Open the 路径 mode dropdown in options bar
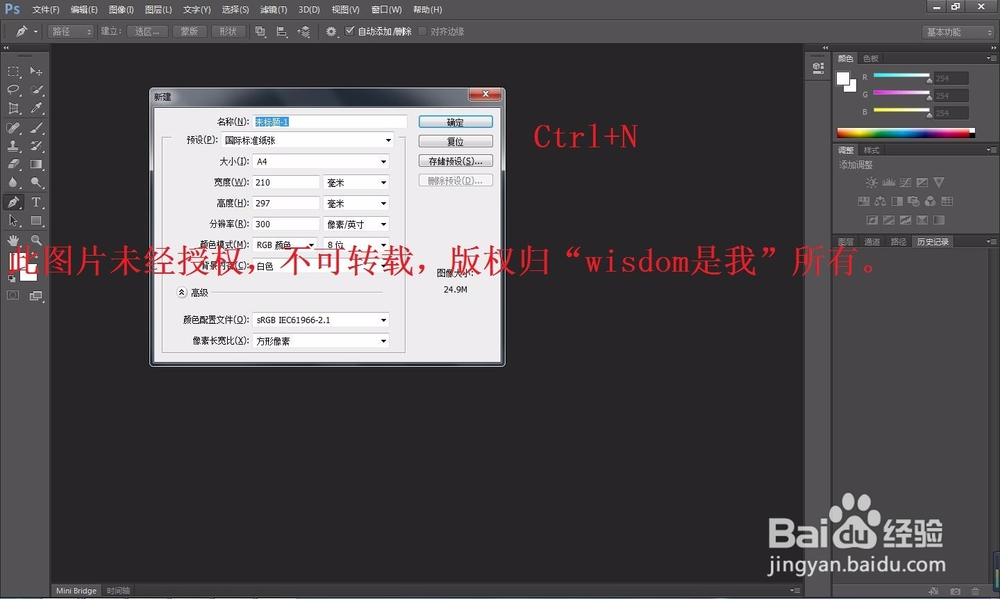Screen dimensions: 1000x599 tap(70, 31)
